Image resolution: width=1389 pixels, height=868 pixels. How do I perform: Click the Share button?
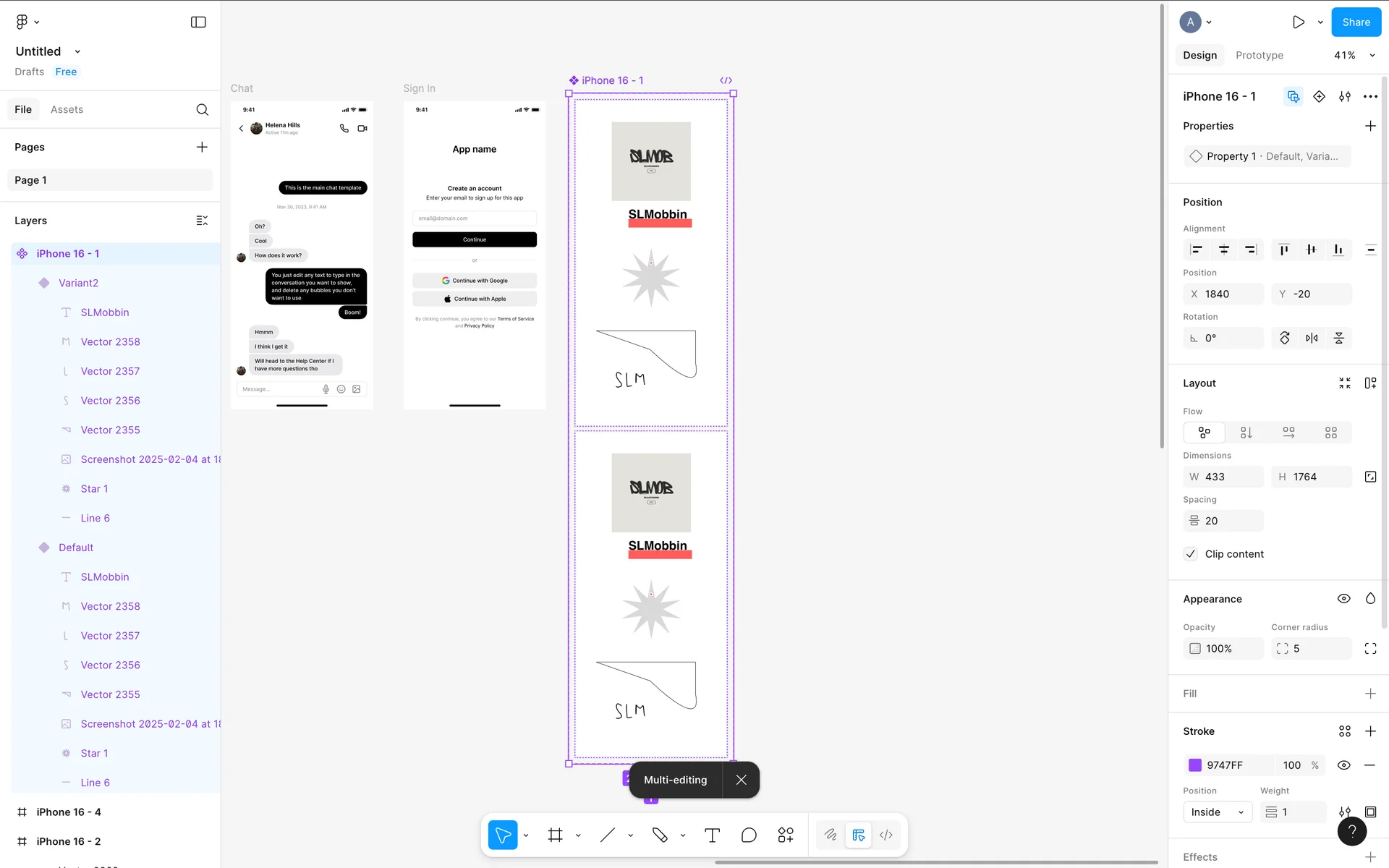pyautogui.click(x=1356, y=22)
